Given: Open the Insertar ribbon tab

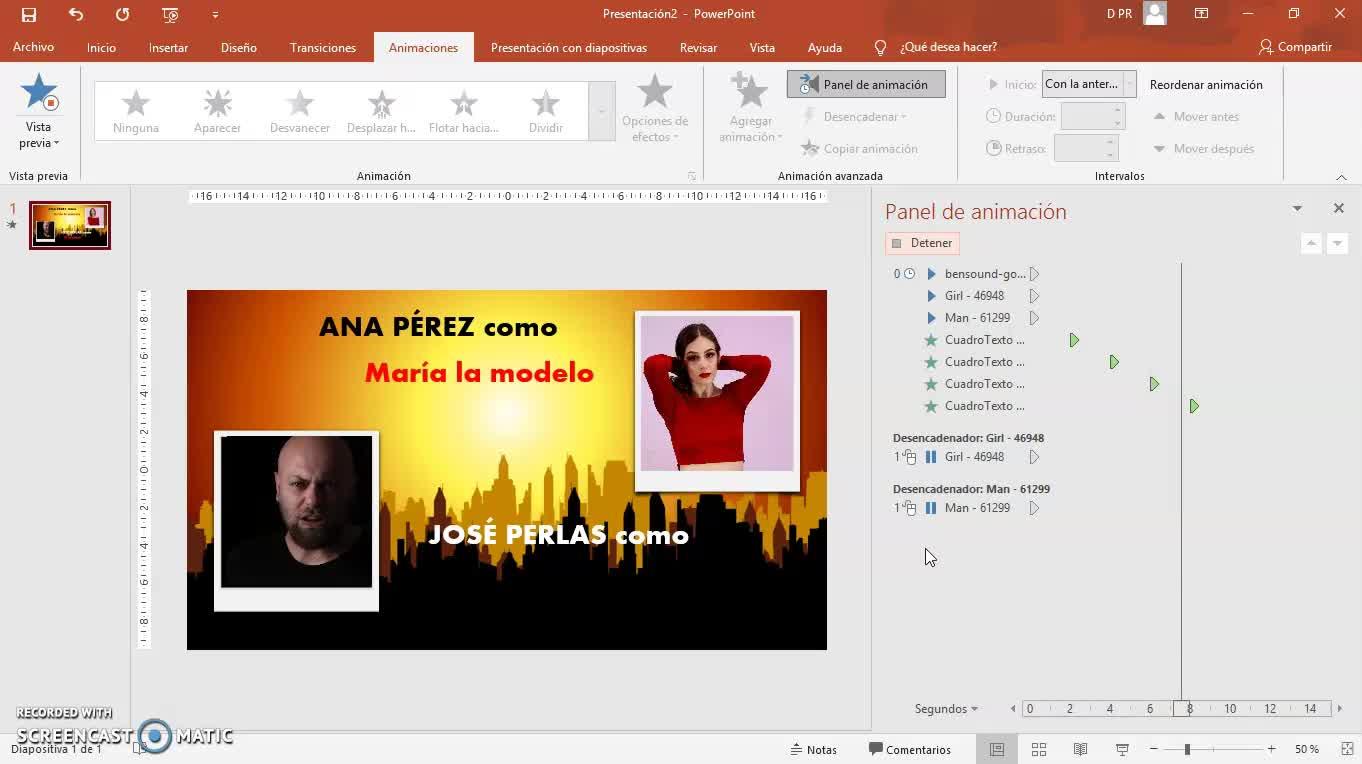Looking at the screenshot, I should (x=168, y=48).
